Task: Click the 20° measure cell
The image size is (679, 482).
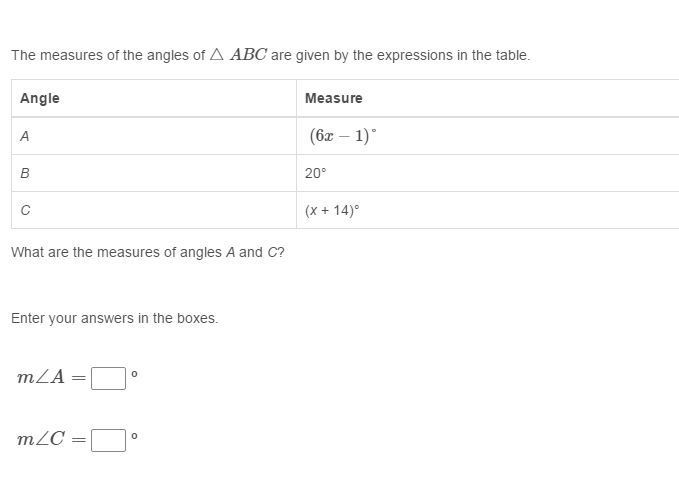Action: pyautogui.click(x=316, y=173)
